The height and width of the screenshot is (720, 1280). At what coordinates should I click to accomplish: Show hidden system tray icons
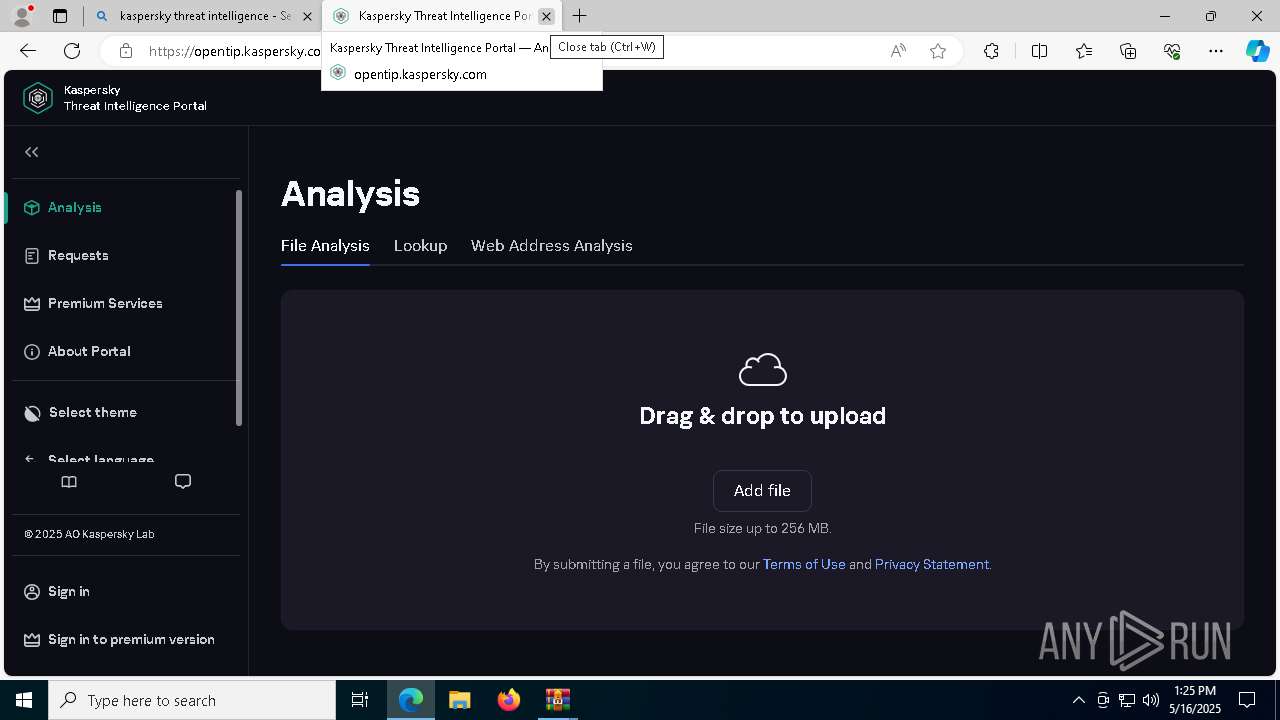click(1078, 700)
